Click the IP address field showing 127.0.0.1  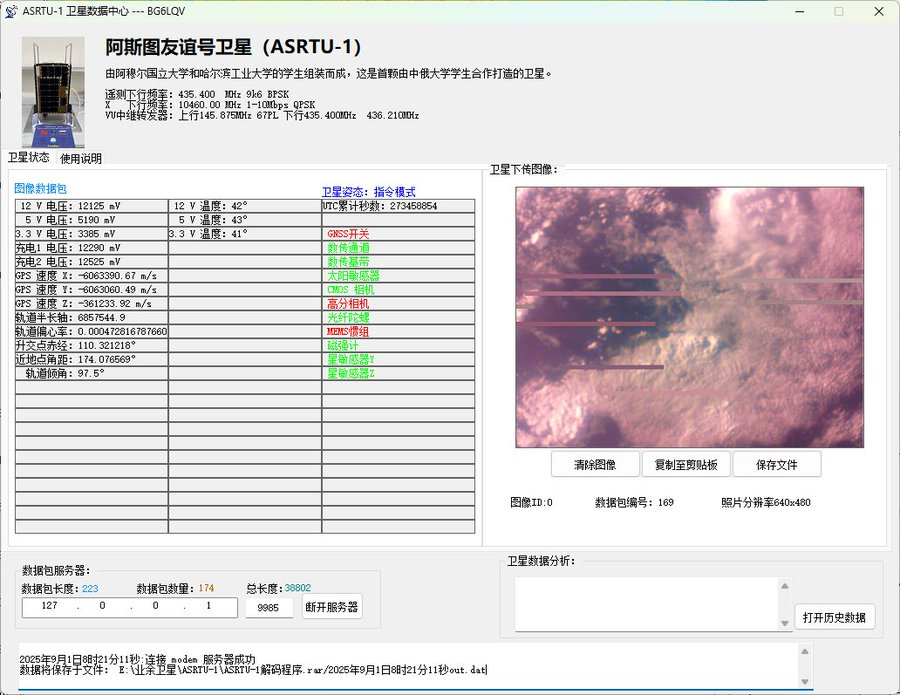click(129, 607)
